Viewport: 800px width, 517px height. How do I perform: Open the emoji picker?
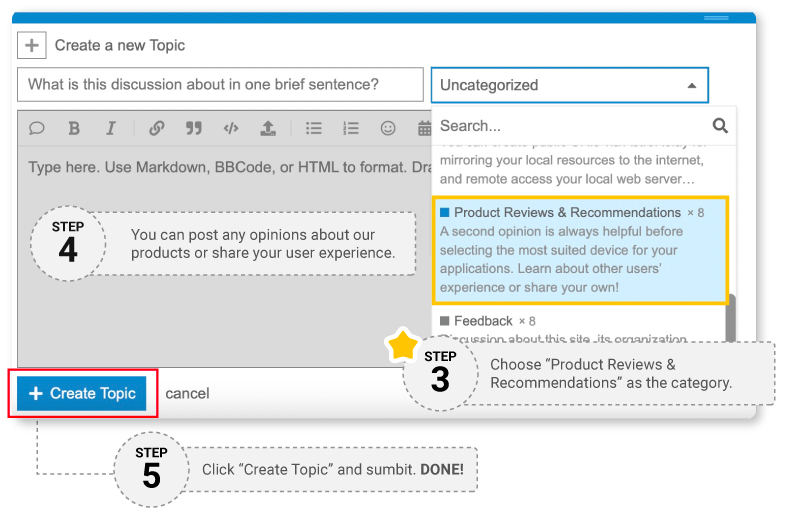click(388, 128)
